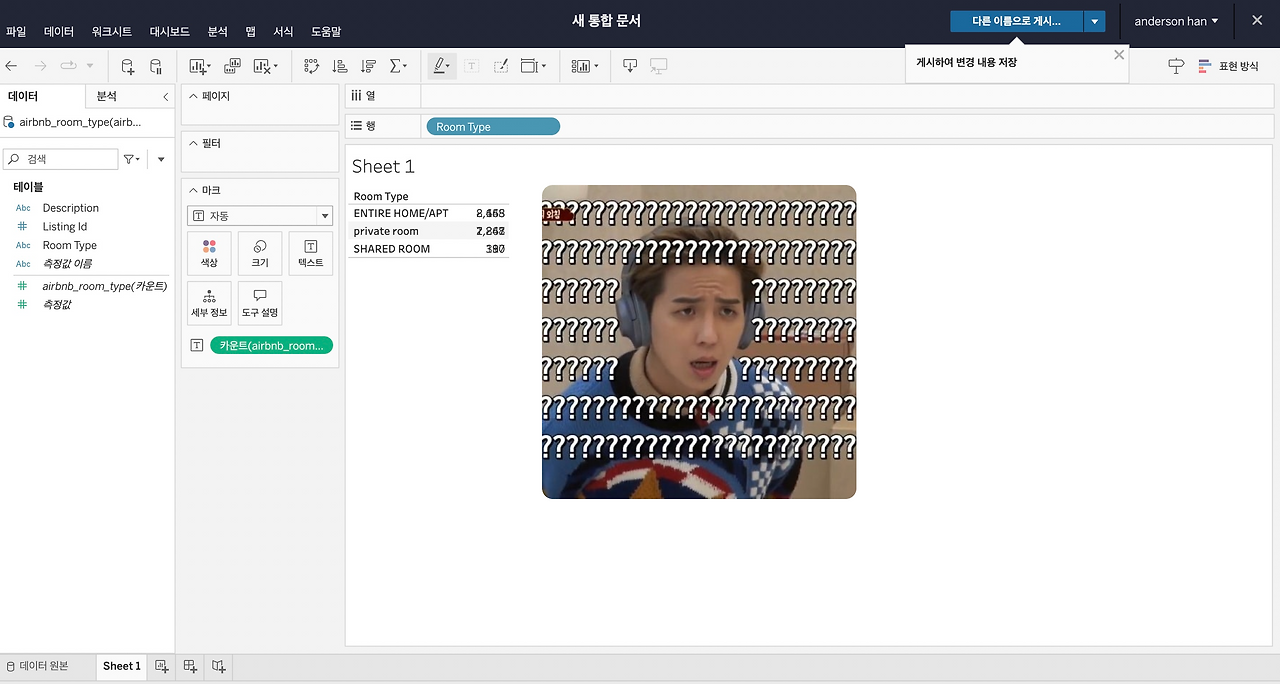Toggle the Show Me (표현 방식) panel
1280x684 pixels.
point(1228,66)
